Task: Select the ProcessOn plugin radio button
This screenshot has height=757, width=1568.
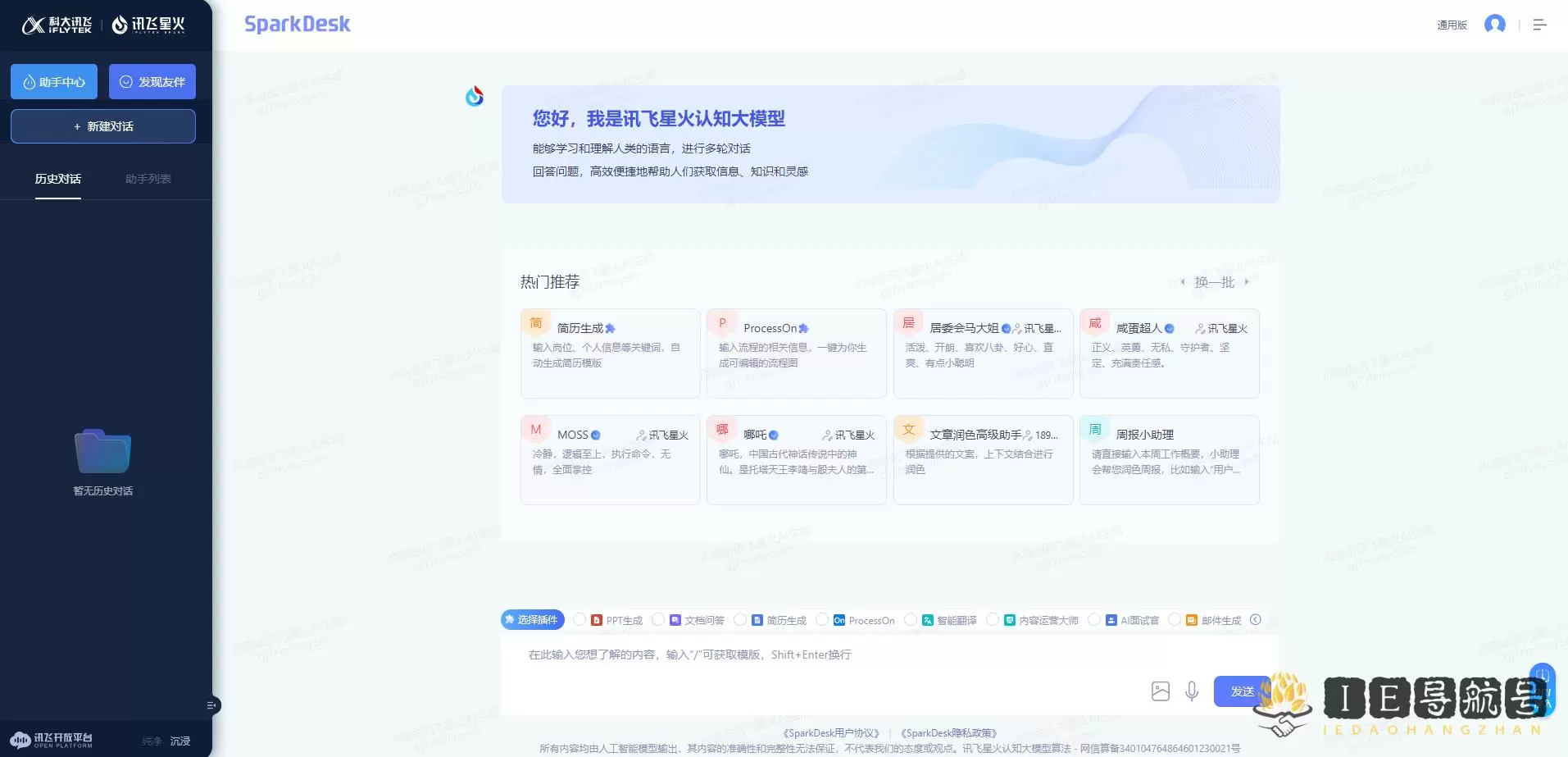Action: (822, 620)
